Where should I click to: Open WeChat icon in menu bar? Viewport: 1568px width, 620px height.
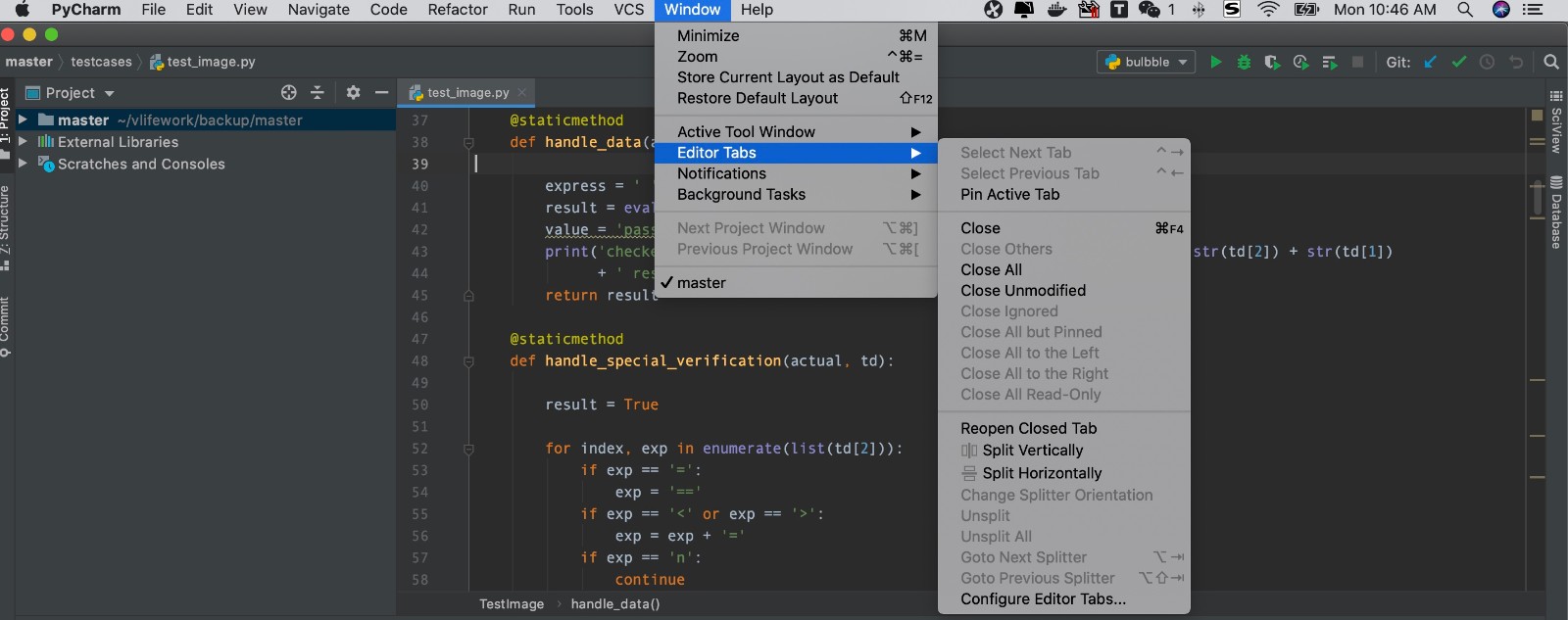[x=1150, y=10]
